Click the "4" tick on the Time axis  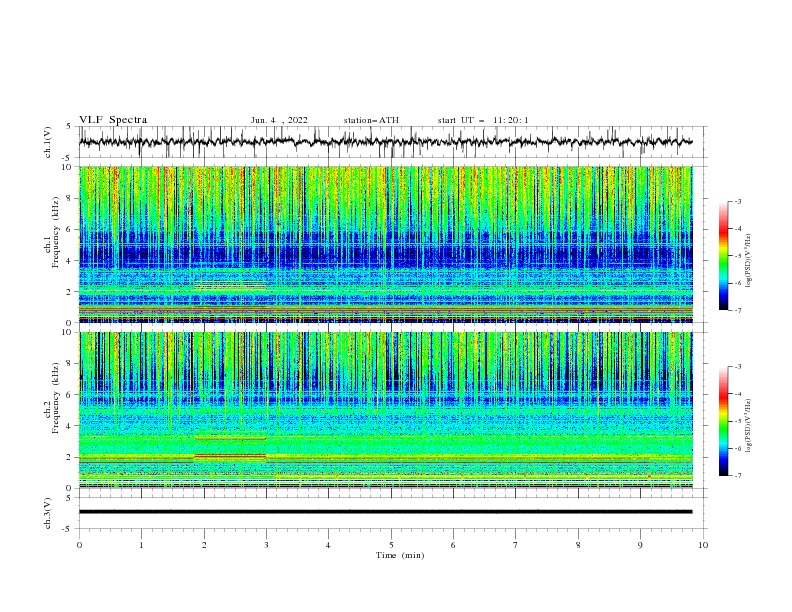[328, 545]
